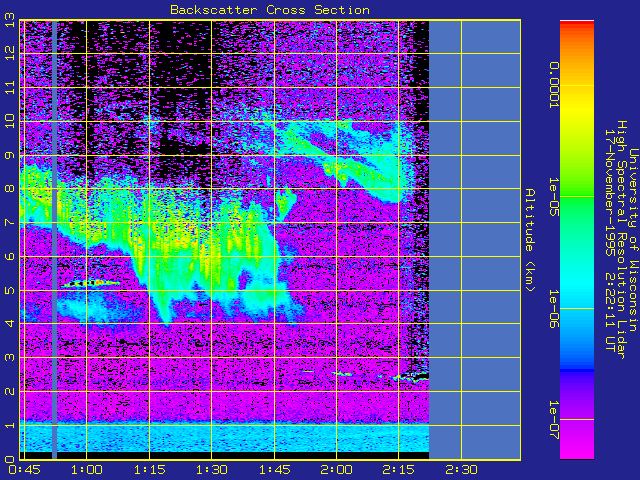Viewport: 640px width, 480px height.
Task: Click the gray vertical data gap stripe
Action: [x=54, y=240]
